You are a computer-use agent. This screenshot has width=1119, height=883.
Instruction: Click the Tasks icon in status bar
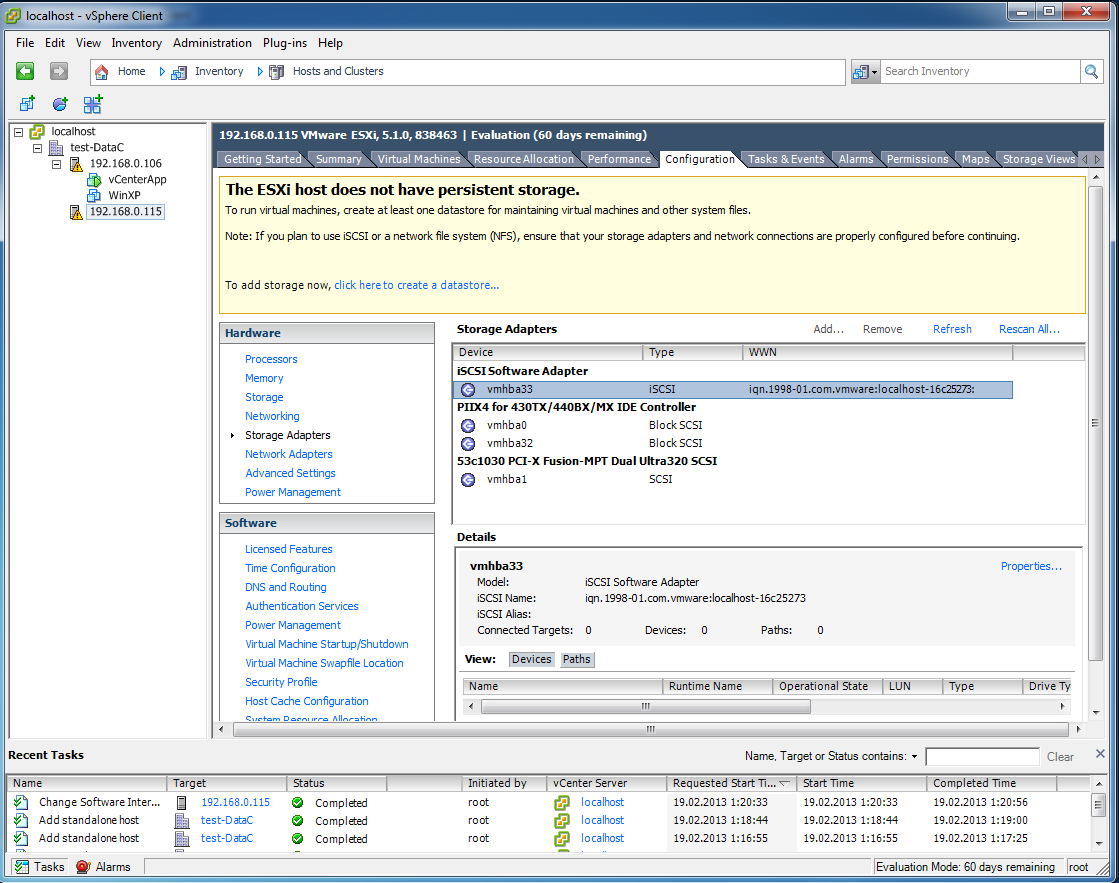[x=22, y=867]
